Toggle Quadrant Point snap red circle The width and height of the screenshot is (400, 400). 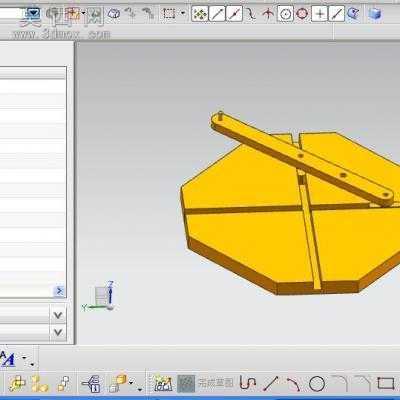click(x=302, y=14)
